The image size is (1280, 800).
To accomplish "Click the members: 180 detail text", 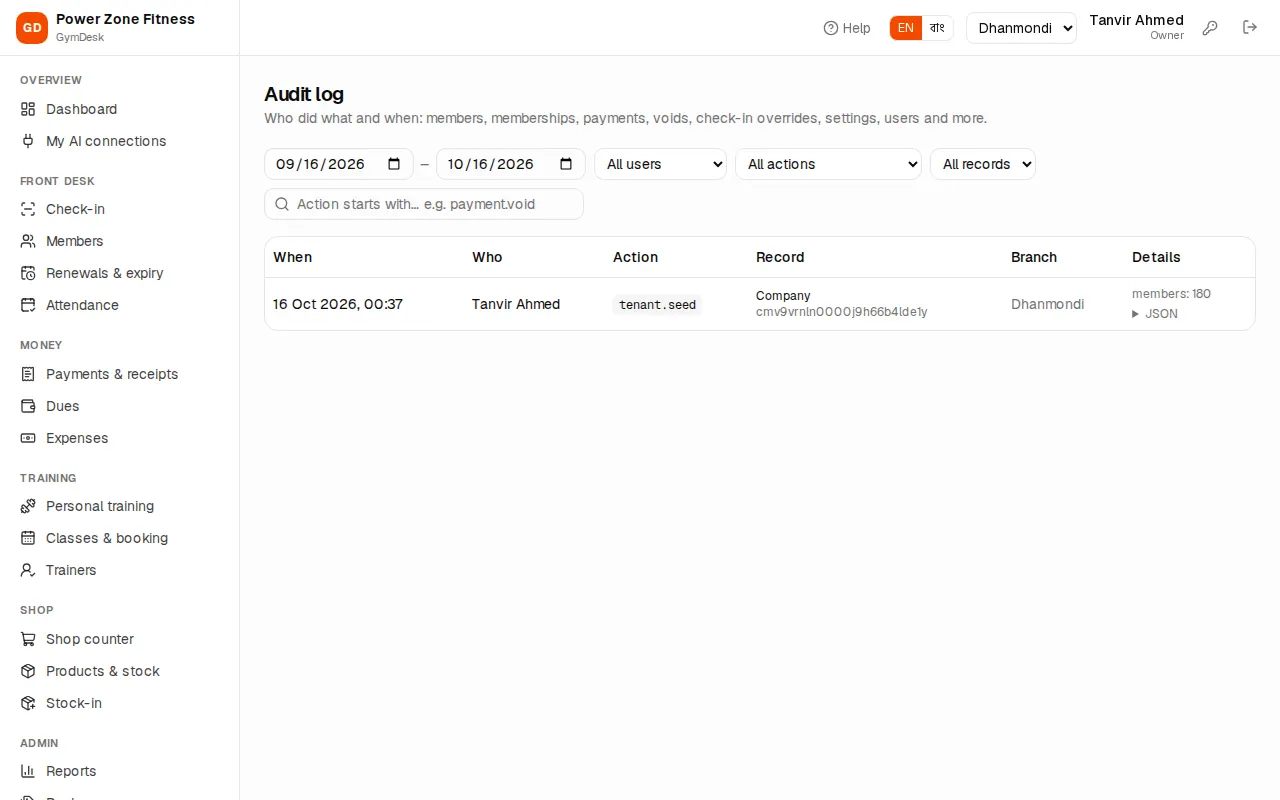I will point(1171,294).
